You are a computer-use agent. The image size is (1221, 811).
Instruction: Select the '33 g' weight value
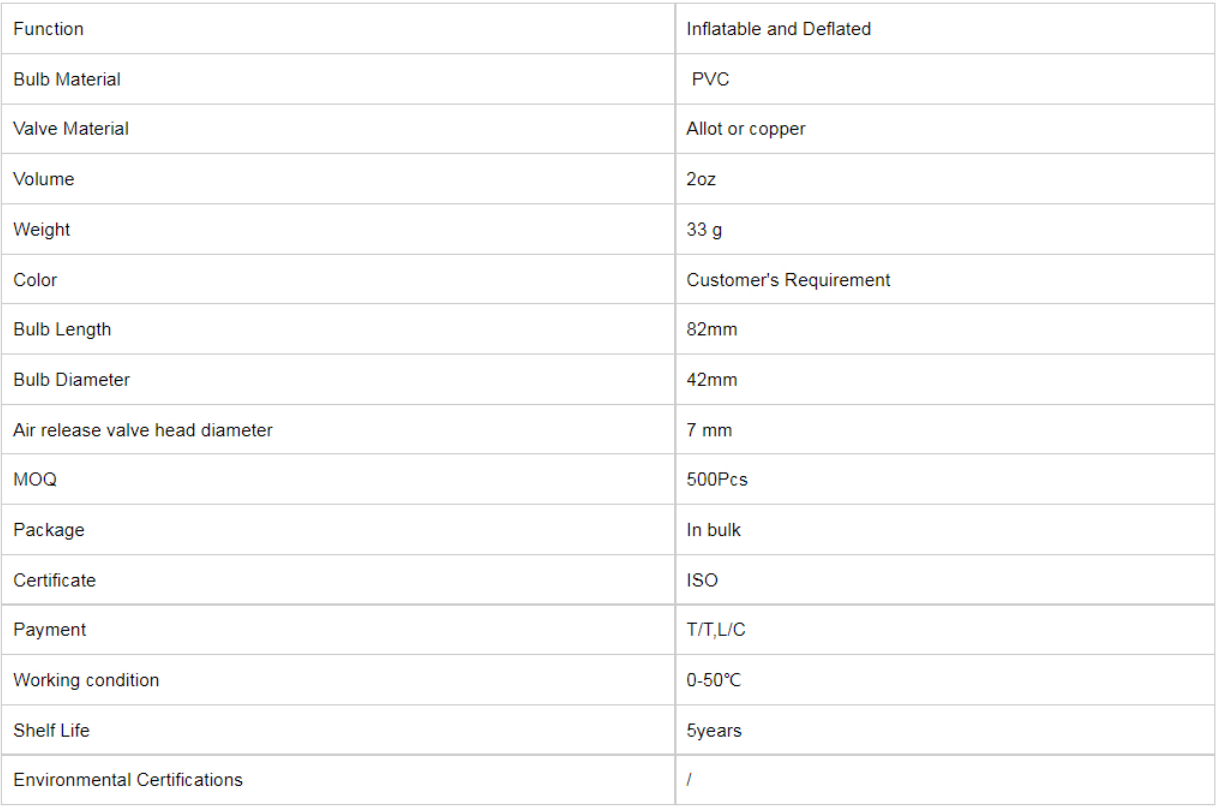(x=704, y=230)
